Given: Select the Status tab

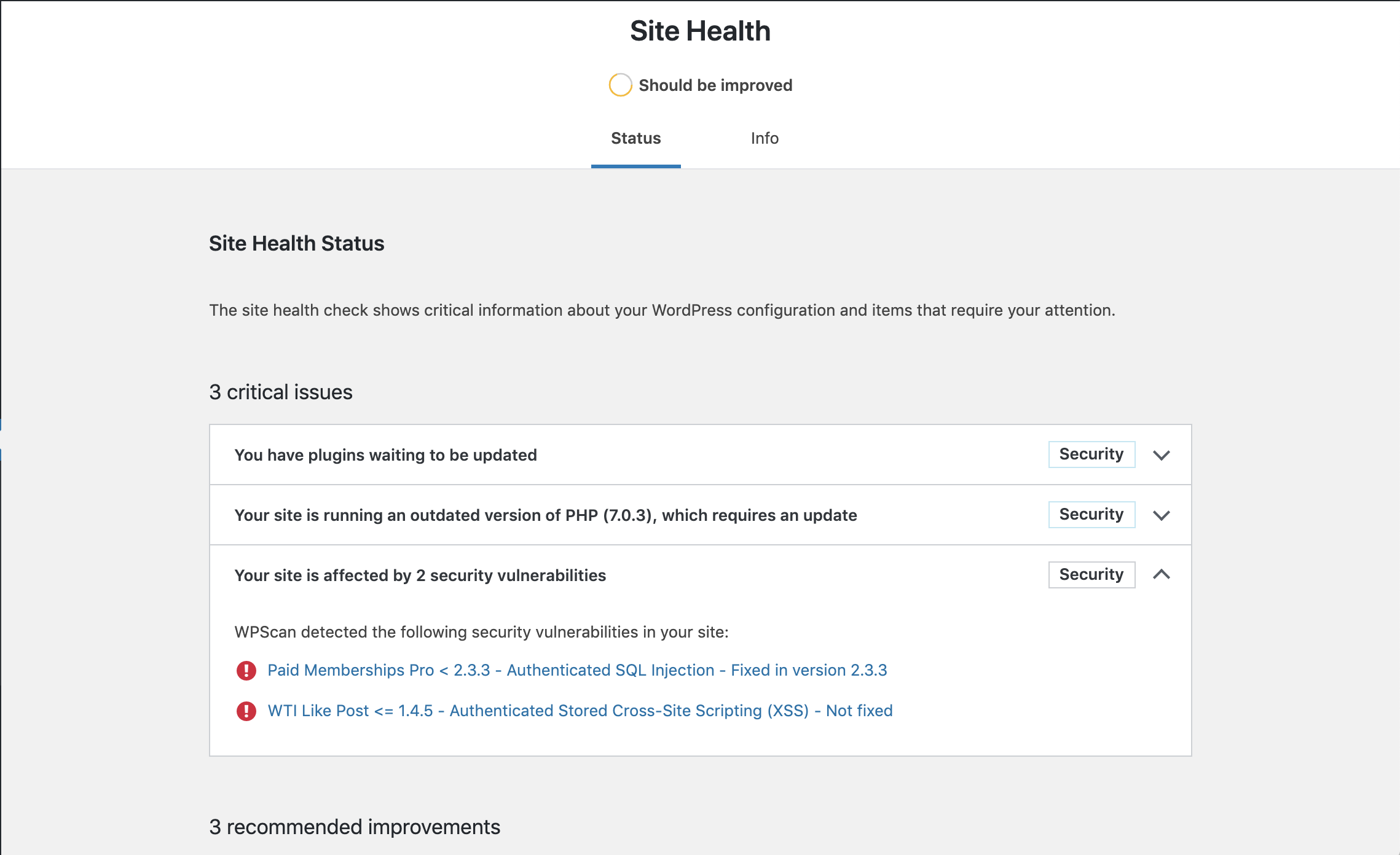Looking at the screenshot, I should click(635, 138).
